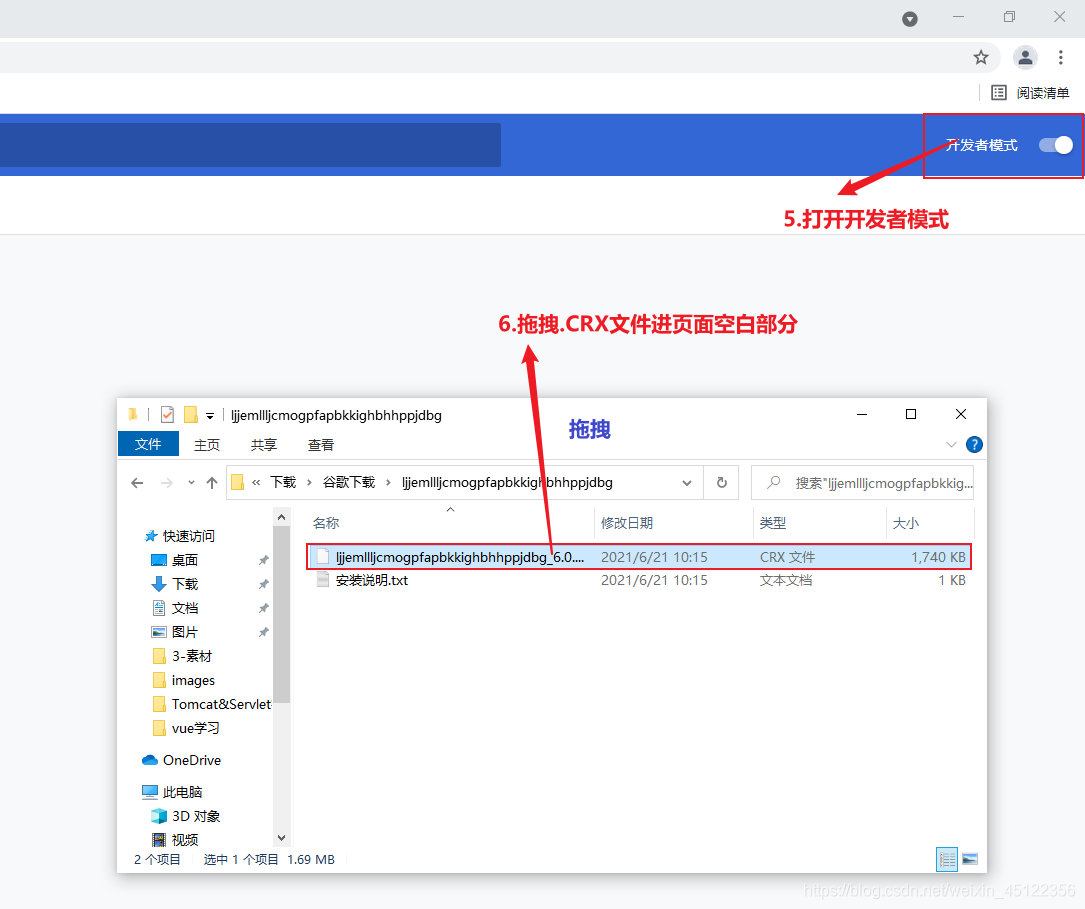Click the CRX 文件 type cell

pyautogui.click(x=787, y=557)
